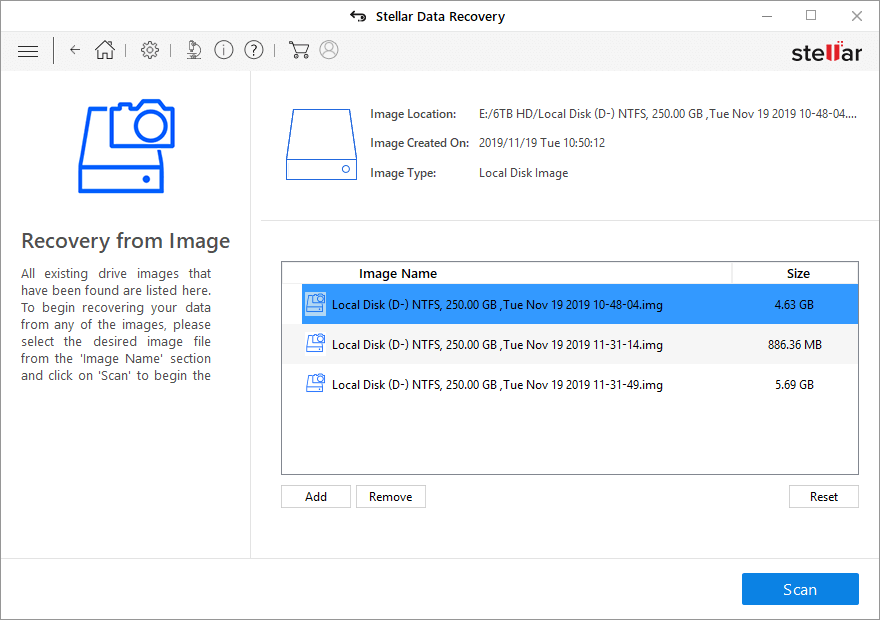The height and width of the screenshot is (620, 880).
Task: Start the scan with Scan button
Action: click(800, 589)
